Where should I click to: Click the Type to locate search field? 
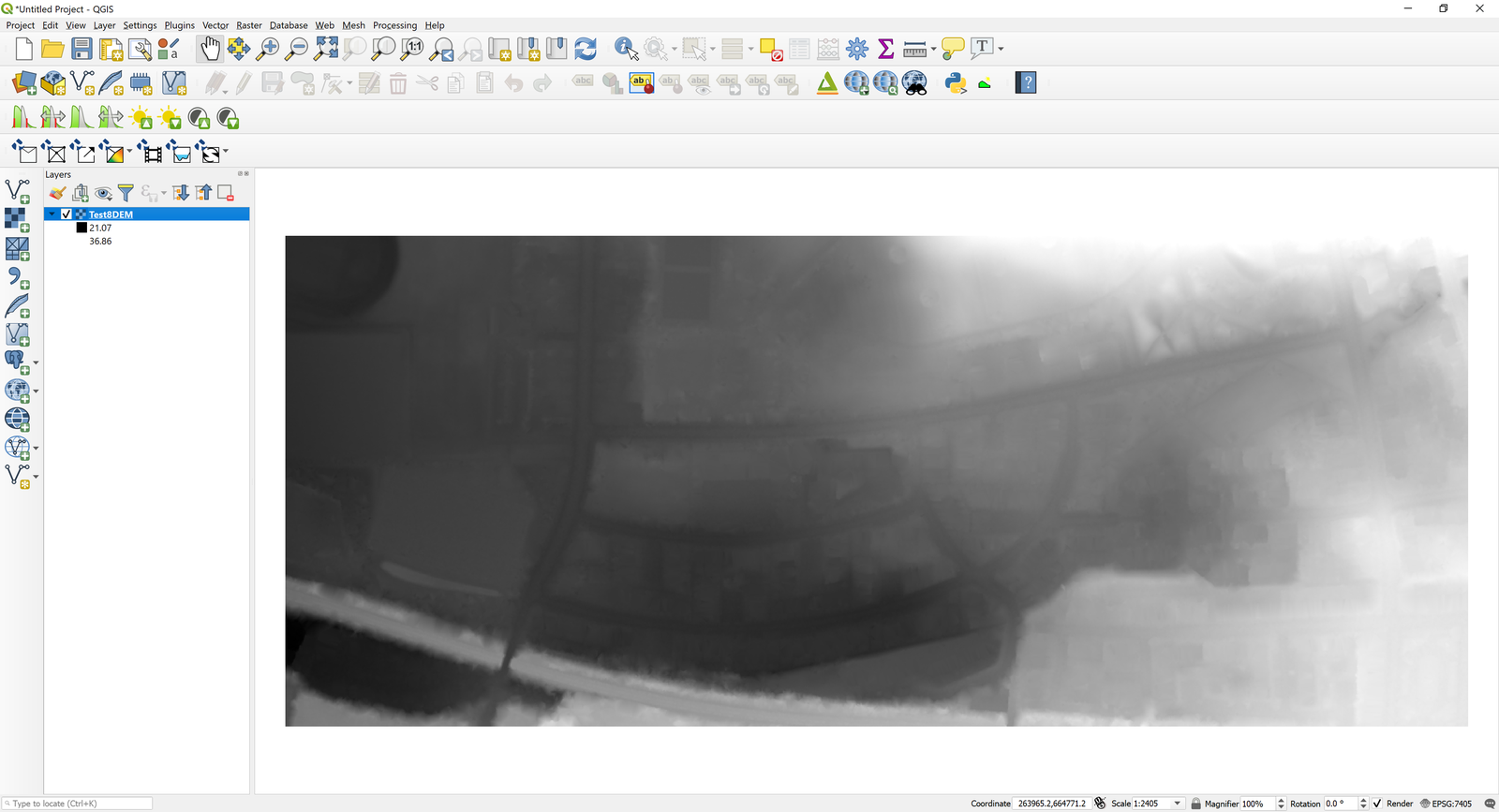coord(80,804)
